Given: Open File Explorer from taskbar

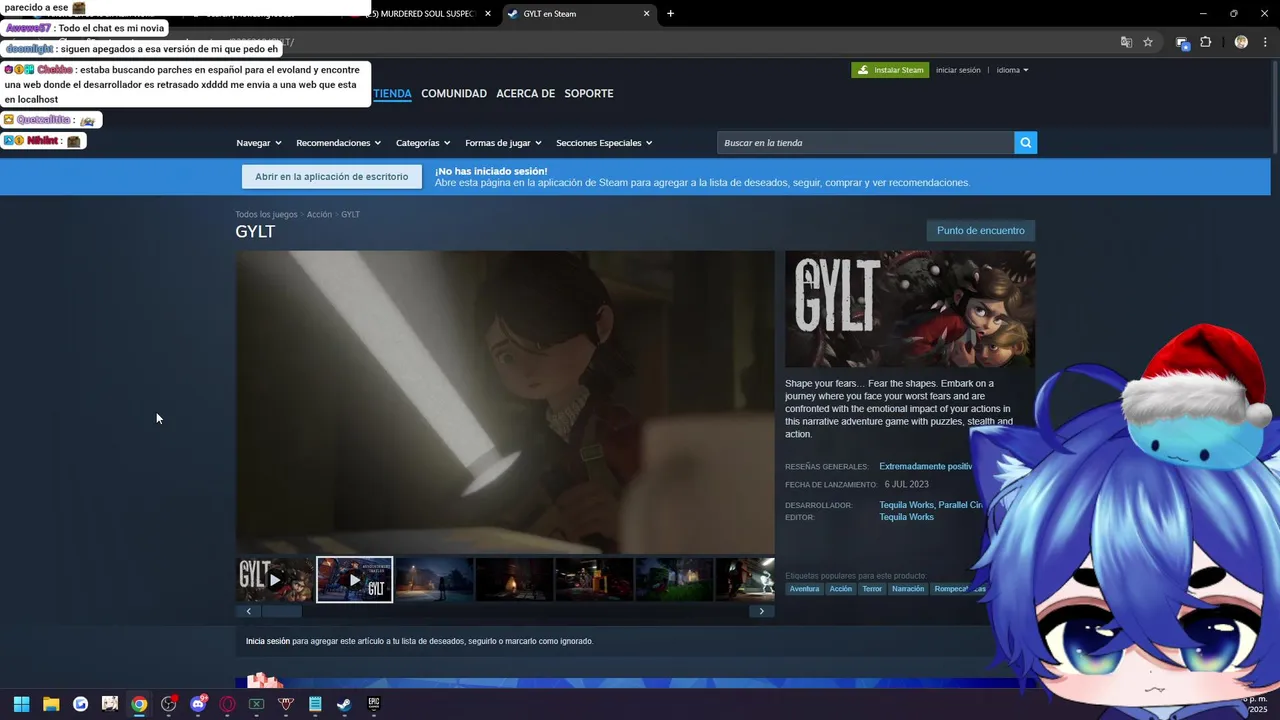Looking at the screenshot, I should [x=51, y=704].
